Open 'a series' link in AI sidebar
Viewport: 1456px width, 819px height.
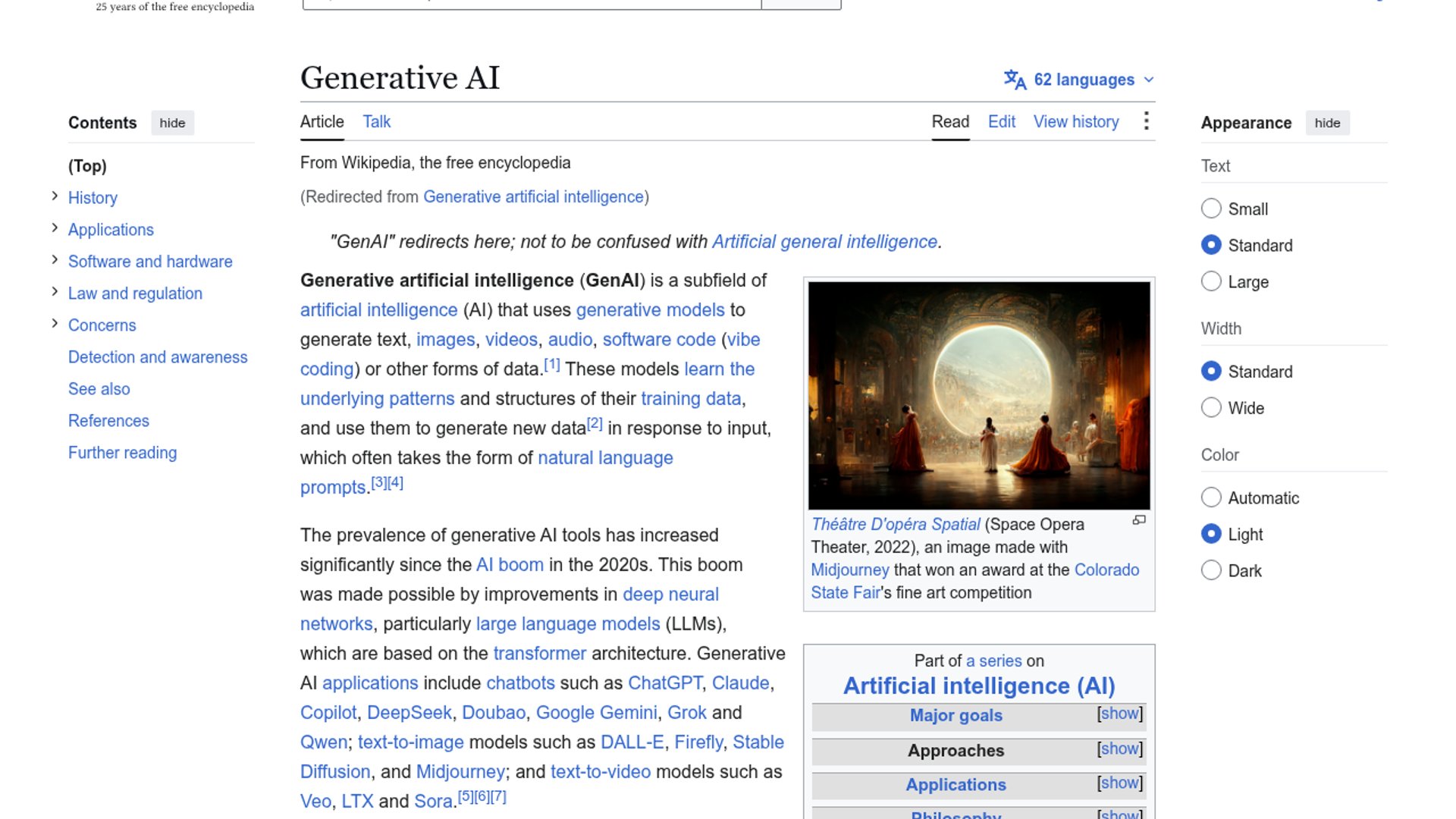[x=993, y=661]
